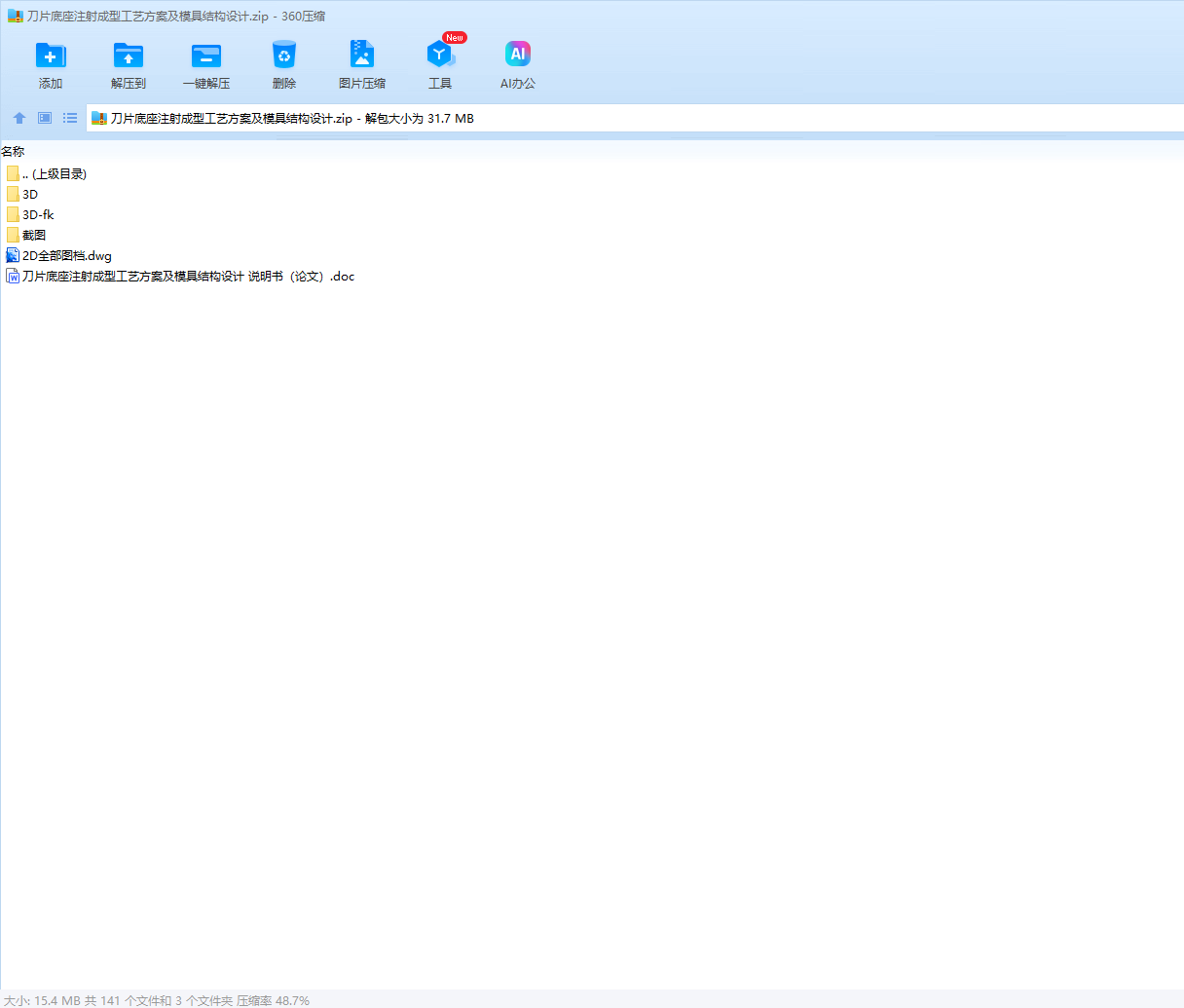Click the status bar size and ratio text
Viewport: 1184px width, 1008px height.
coord(156,1000)
